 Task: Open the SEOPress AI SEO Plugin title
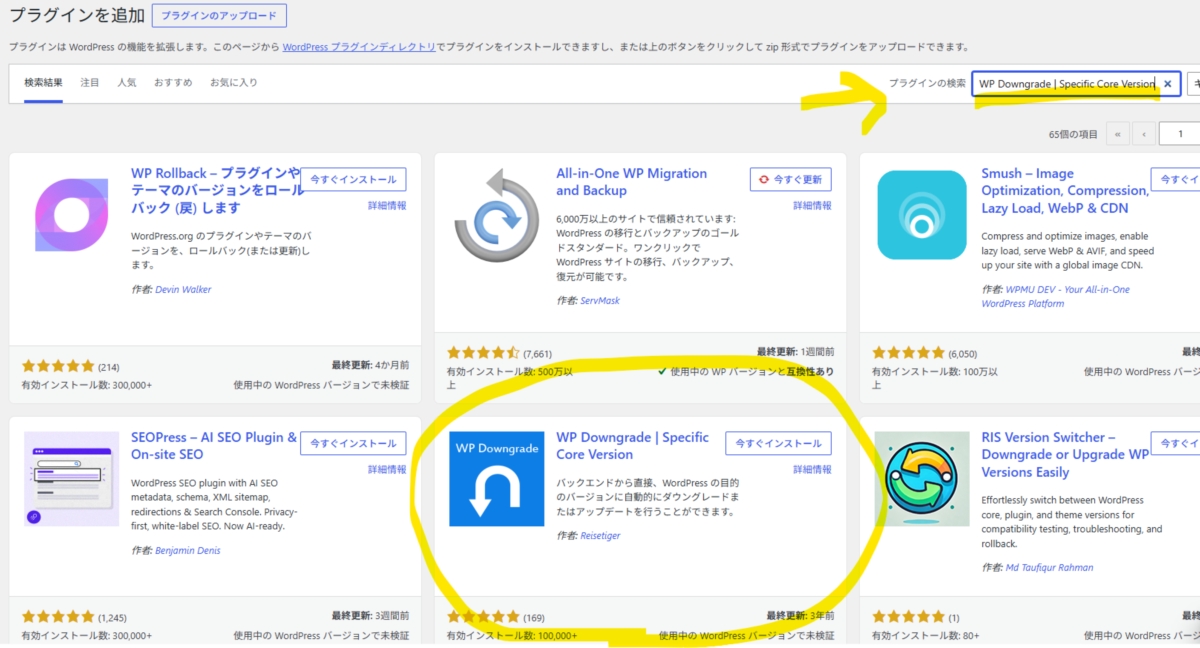click(x=214, y=446)
